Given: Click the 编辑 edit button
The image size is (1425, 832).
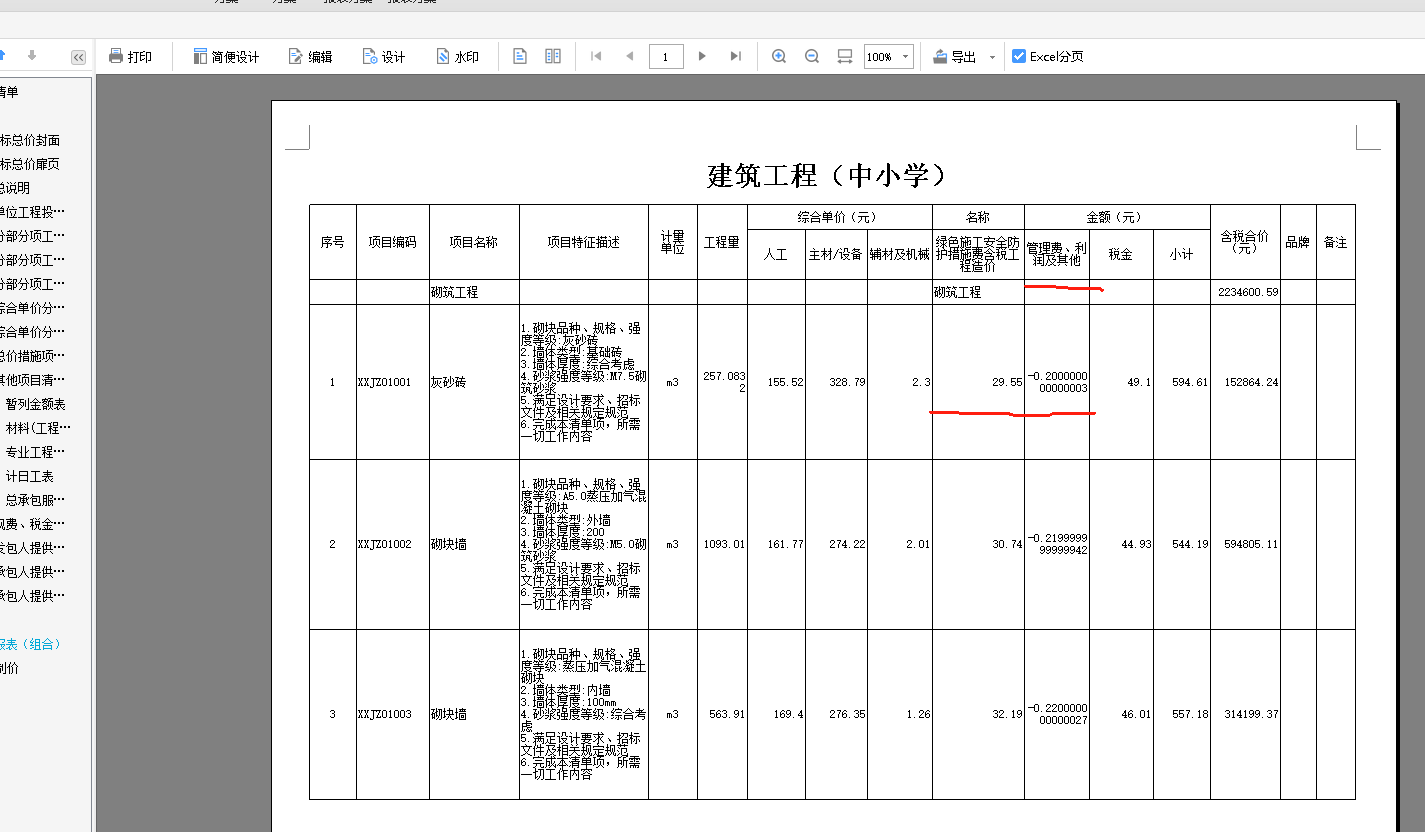Looking at the screenshot, I should point(310,57).
